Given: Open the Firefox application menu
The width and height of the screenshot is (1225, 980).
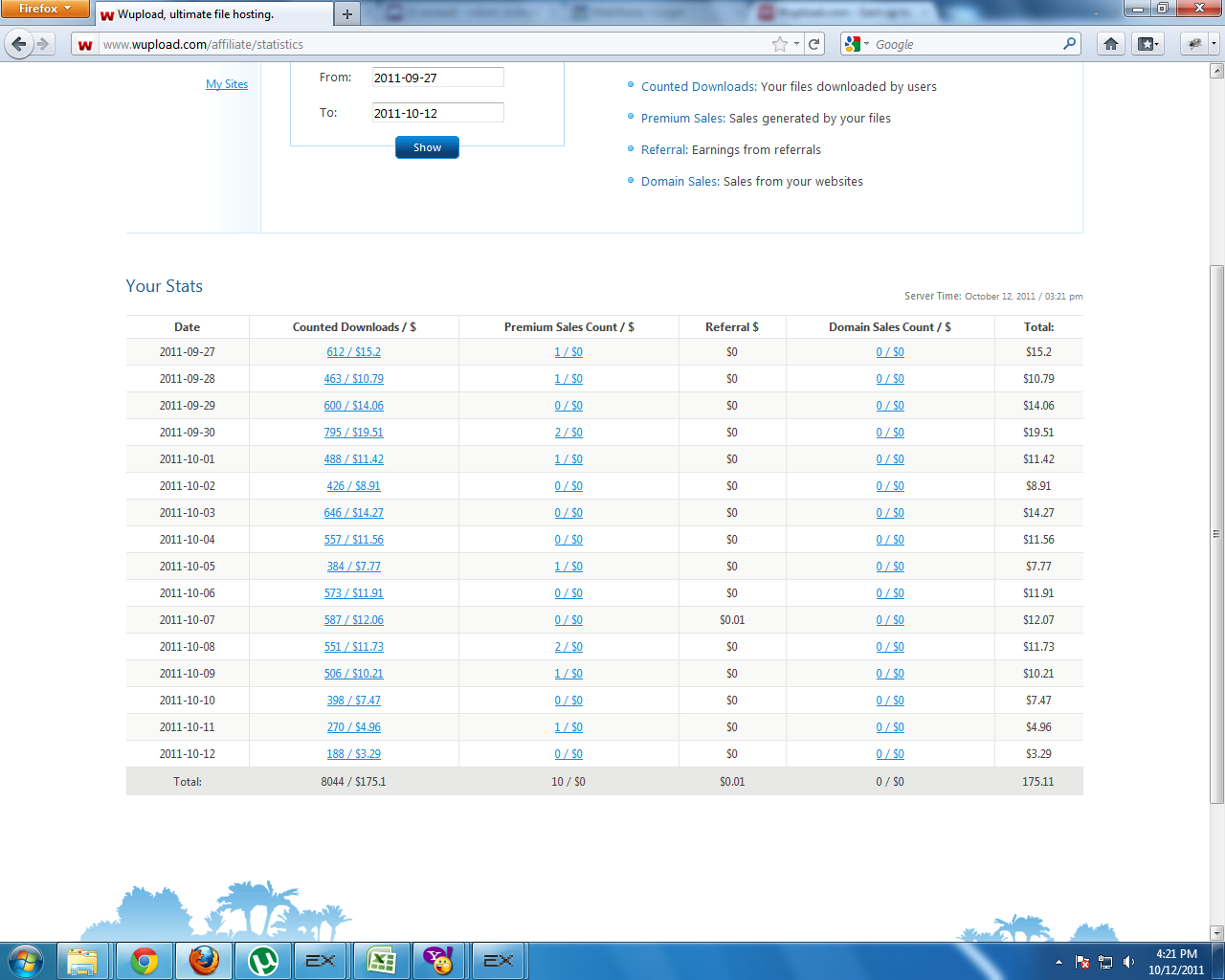Looking at the screenshot, I should click(x=45, y=9).
